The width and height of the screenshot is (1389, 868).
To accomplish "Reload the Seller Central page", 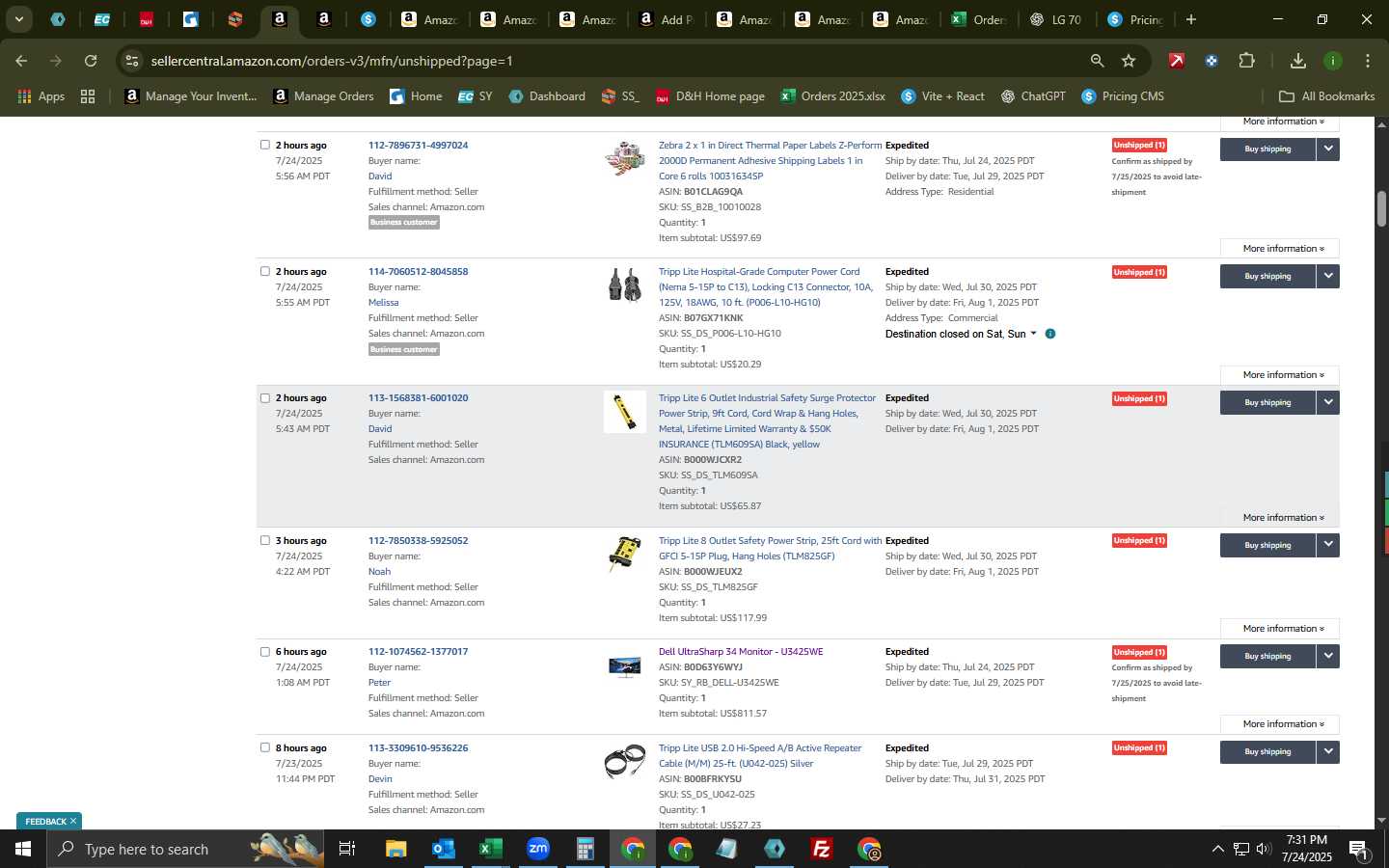I will coord(91,61).
